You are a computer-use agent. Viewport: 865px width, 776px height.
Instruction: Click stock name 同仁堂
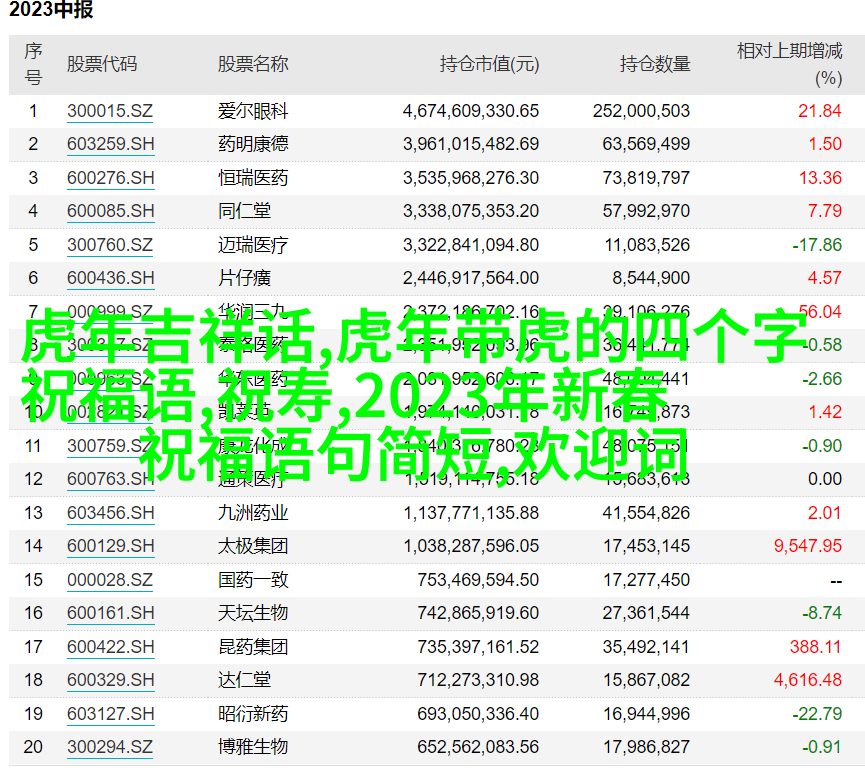pyautogui.click(x=244, y=211)
